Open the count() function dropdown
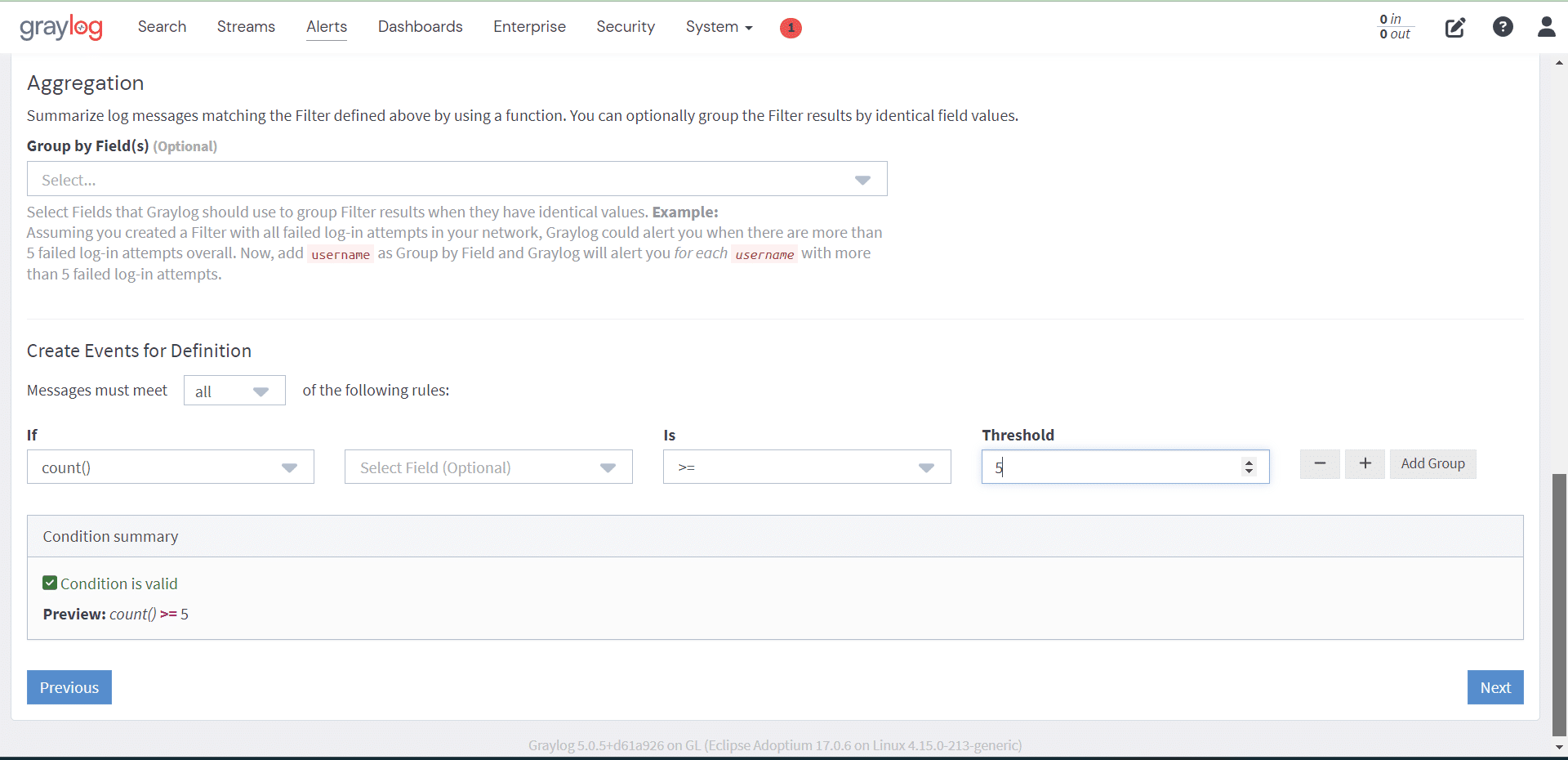Image resolution: width=1568 pixels, height=760 pixels. (170, 467)
